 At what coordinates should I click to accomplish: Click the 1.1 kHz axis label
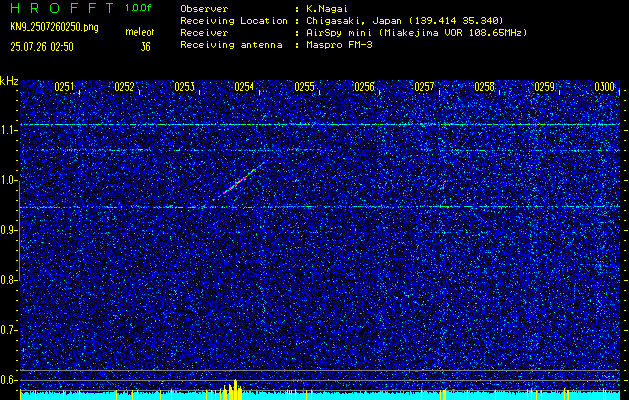(x=8, y=130)
